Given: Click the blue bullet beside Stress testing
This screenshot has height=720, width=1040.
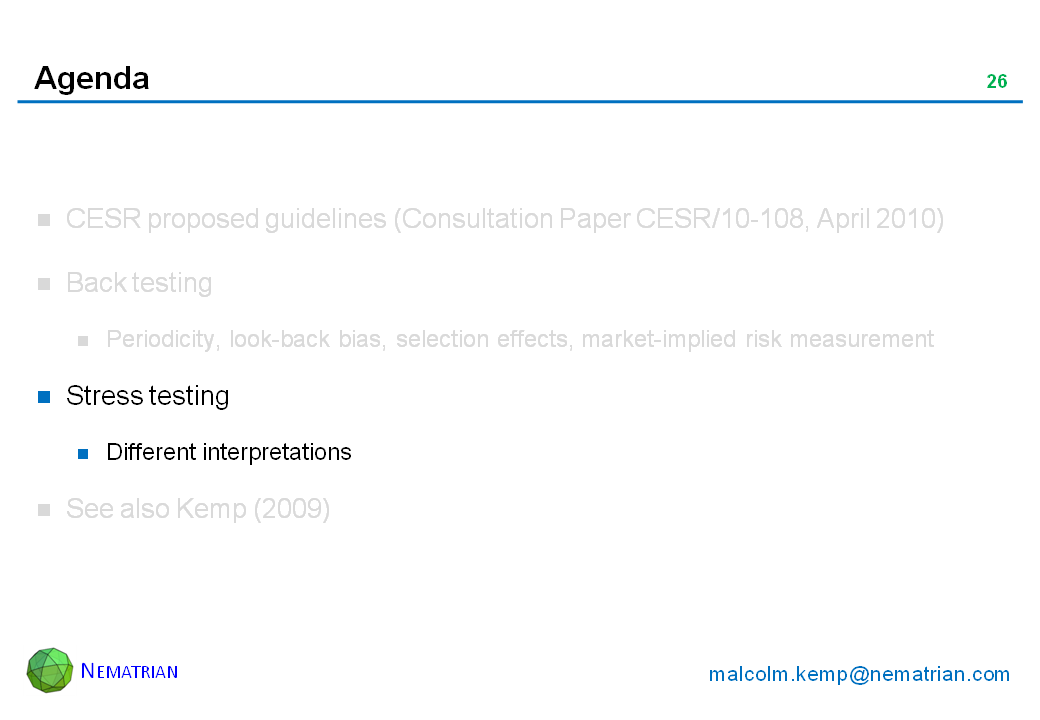Looking at the screenshot, I should click(x=44, y=397).
